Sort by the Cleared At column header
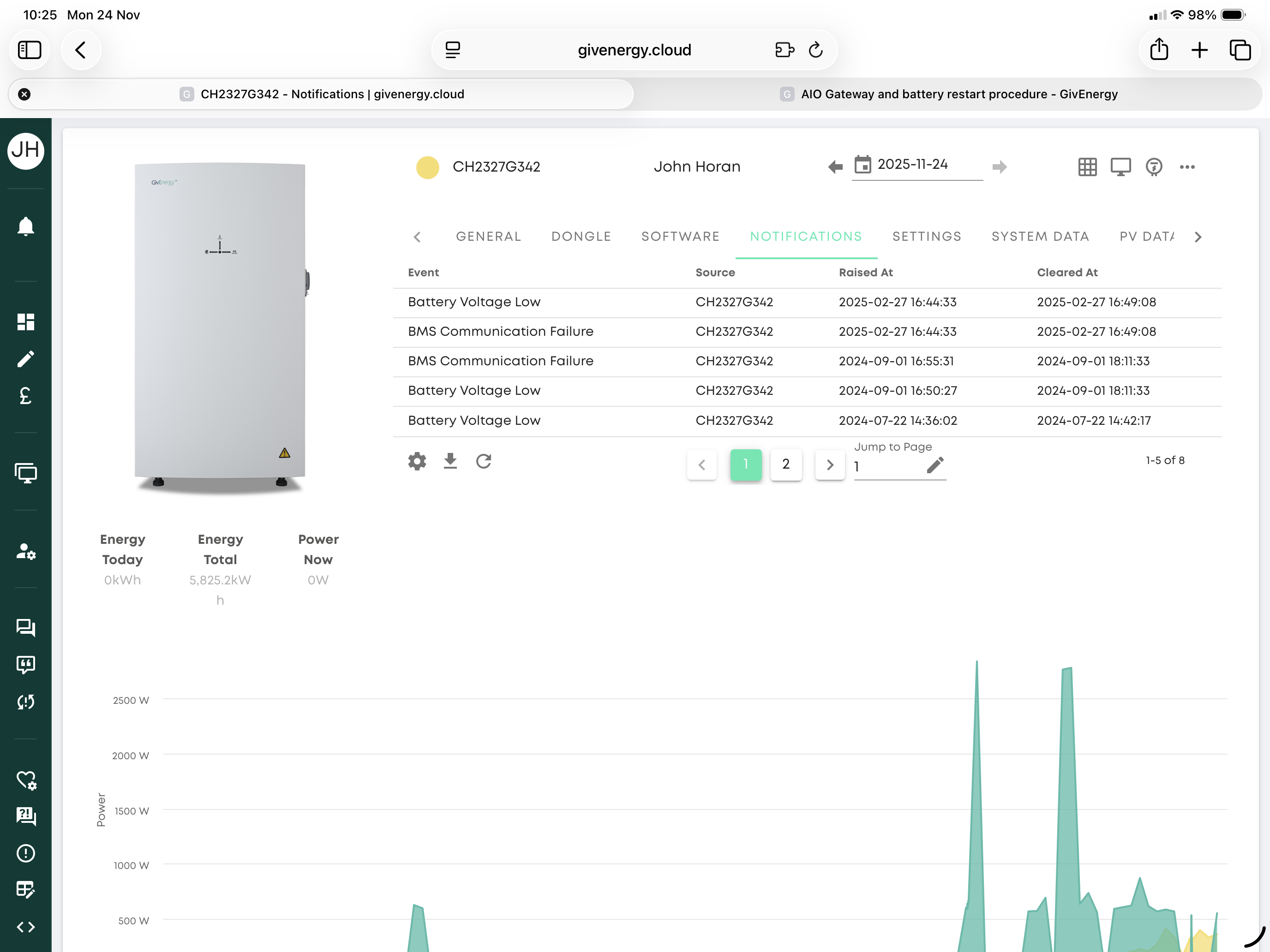This screenshot has width=1270, height=952. pyautogui.click(x=1067, y=273)
